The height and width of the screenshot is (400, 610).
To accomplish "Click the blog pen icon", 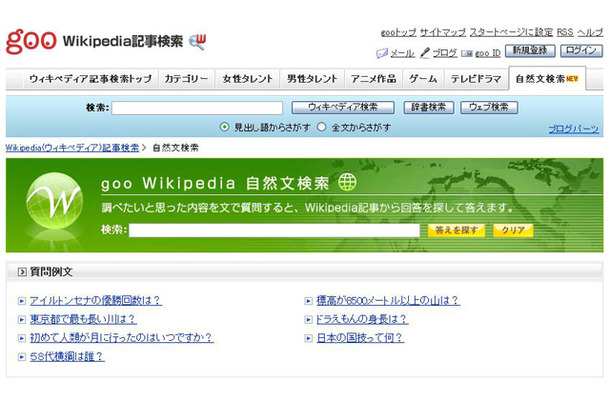I will pos(425,53).
